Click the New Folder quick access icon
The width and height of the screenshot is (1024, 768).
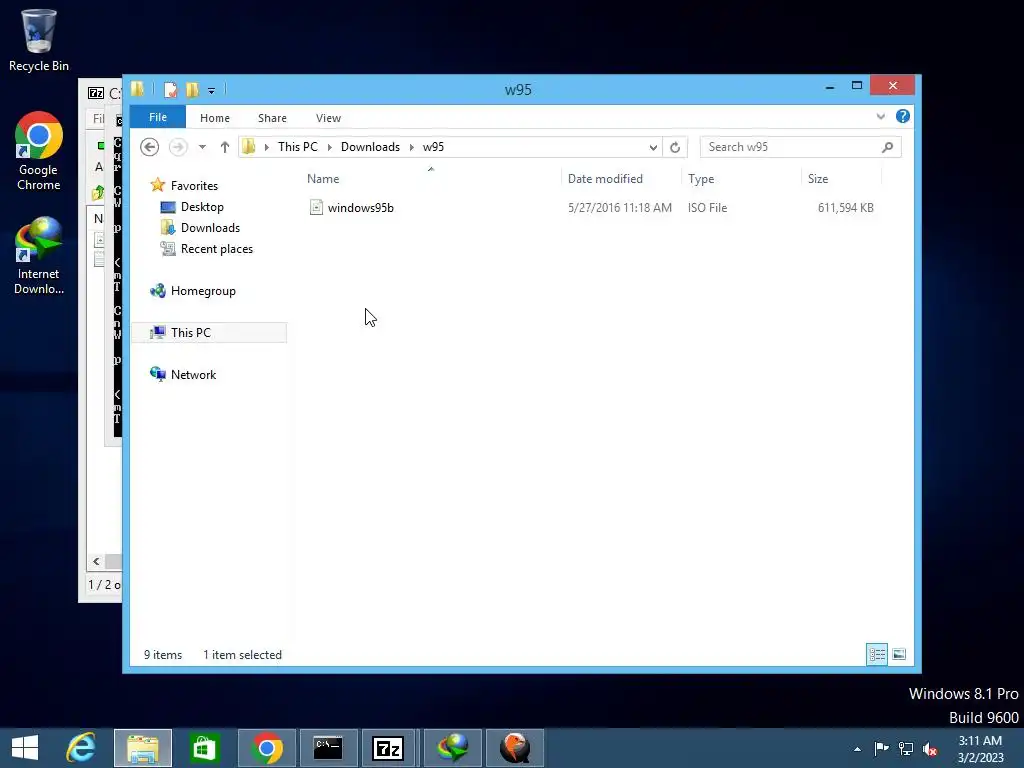(192, 90)
